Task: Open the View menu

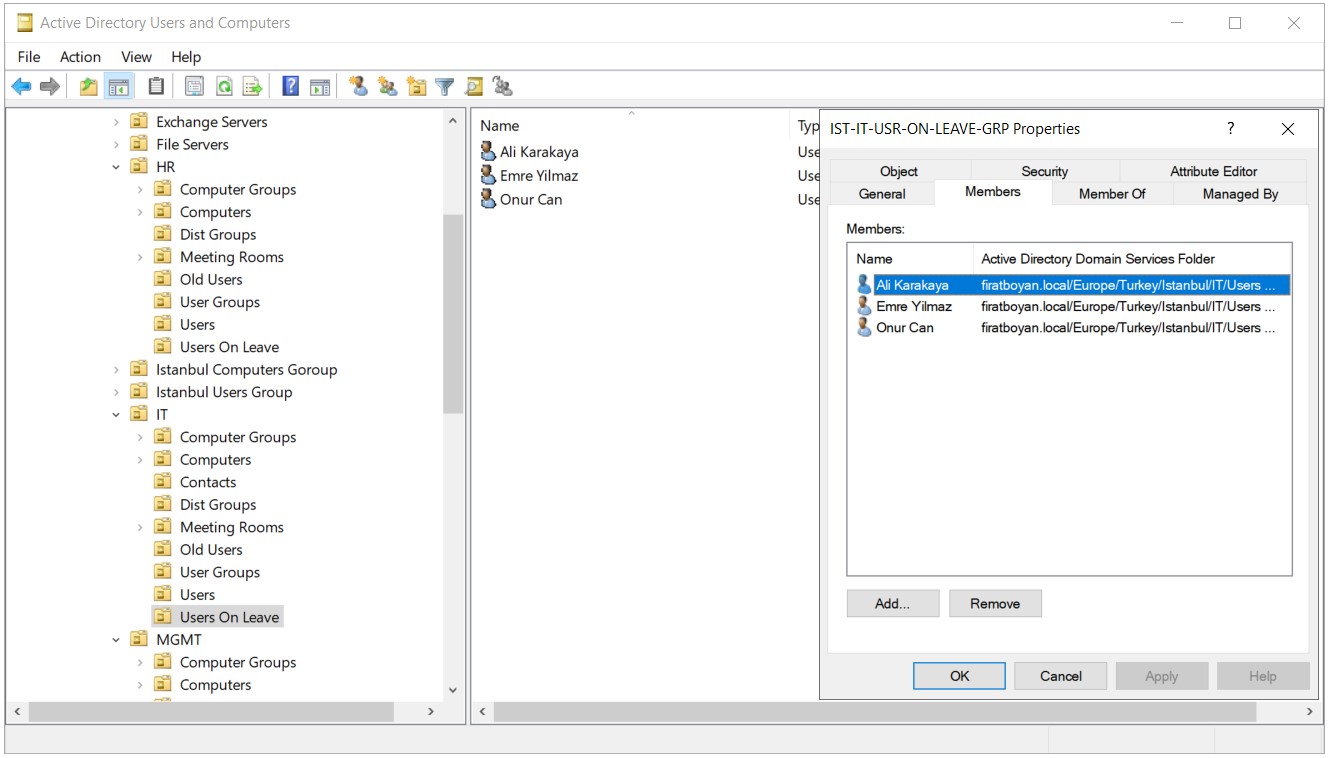Action: coord(136,57)
